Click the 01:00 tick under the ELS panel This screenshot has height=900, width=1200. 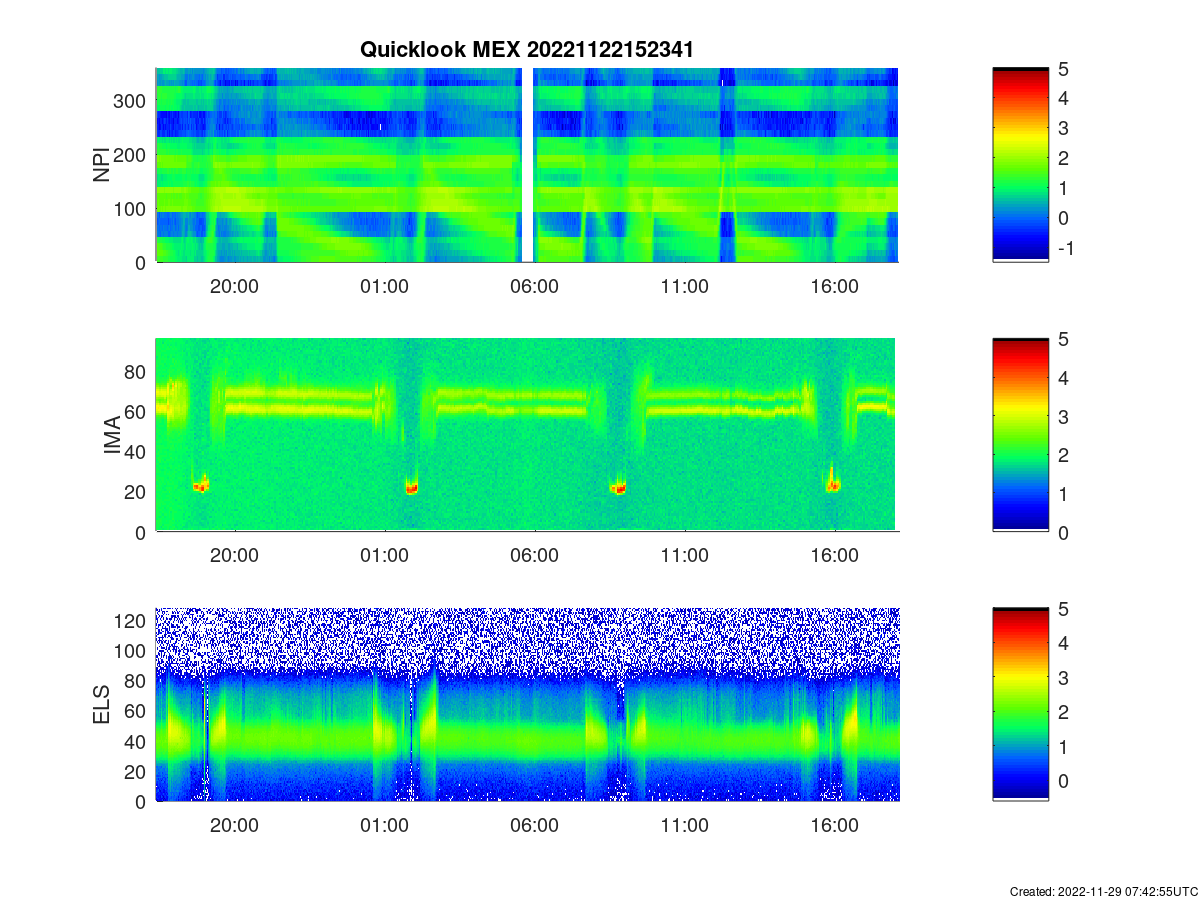click(384, 826)
